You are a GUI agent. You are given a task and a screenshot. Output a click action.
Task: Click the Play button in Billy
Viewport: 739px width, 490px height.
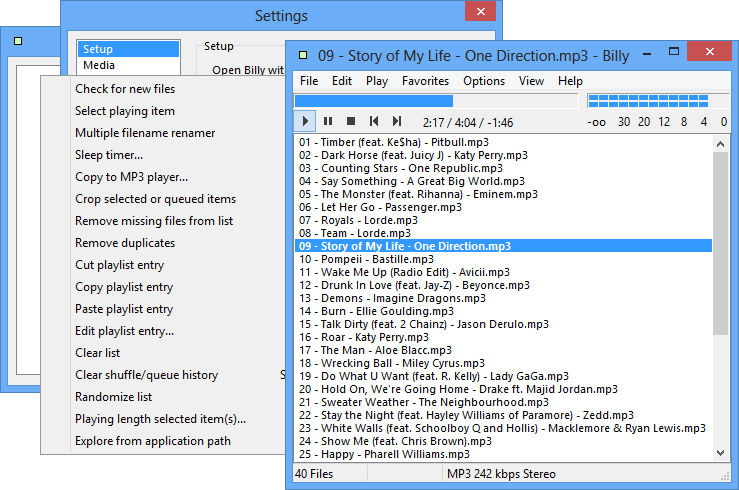coord(304,122)
